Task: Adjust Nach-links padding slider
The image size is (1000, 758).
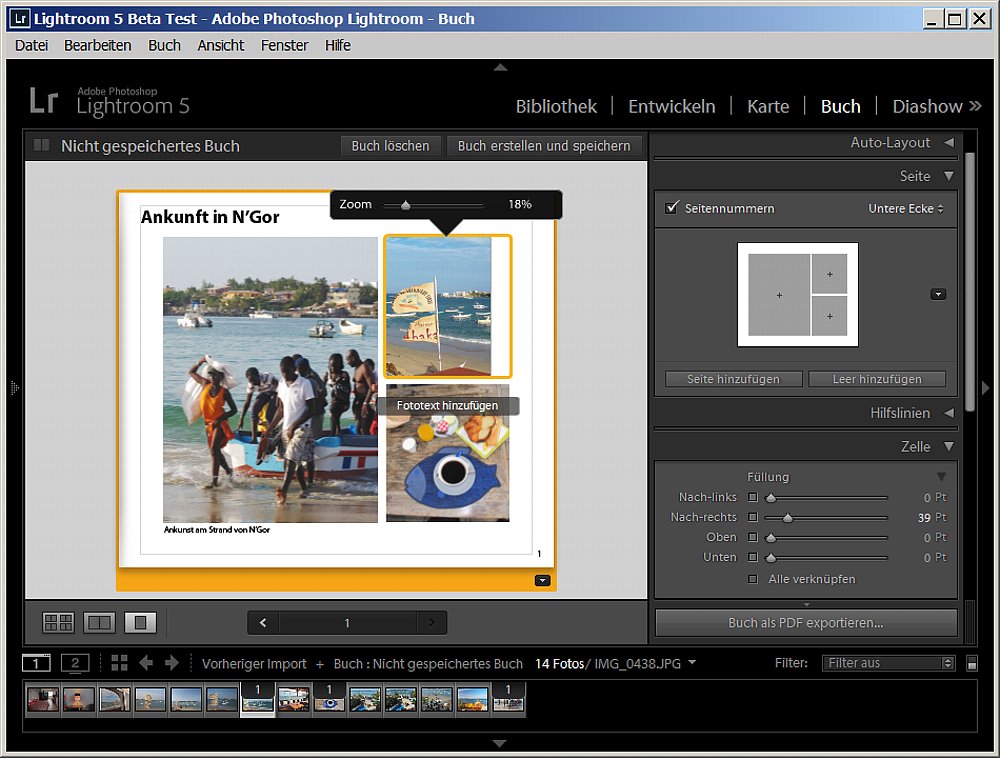Action: (x=771, y=497)
